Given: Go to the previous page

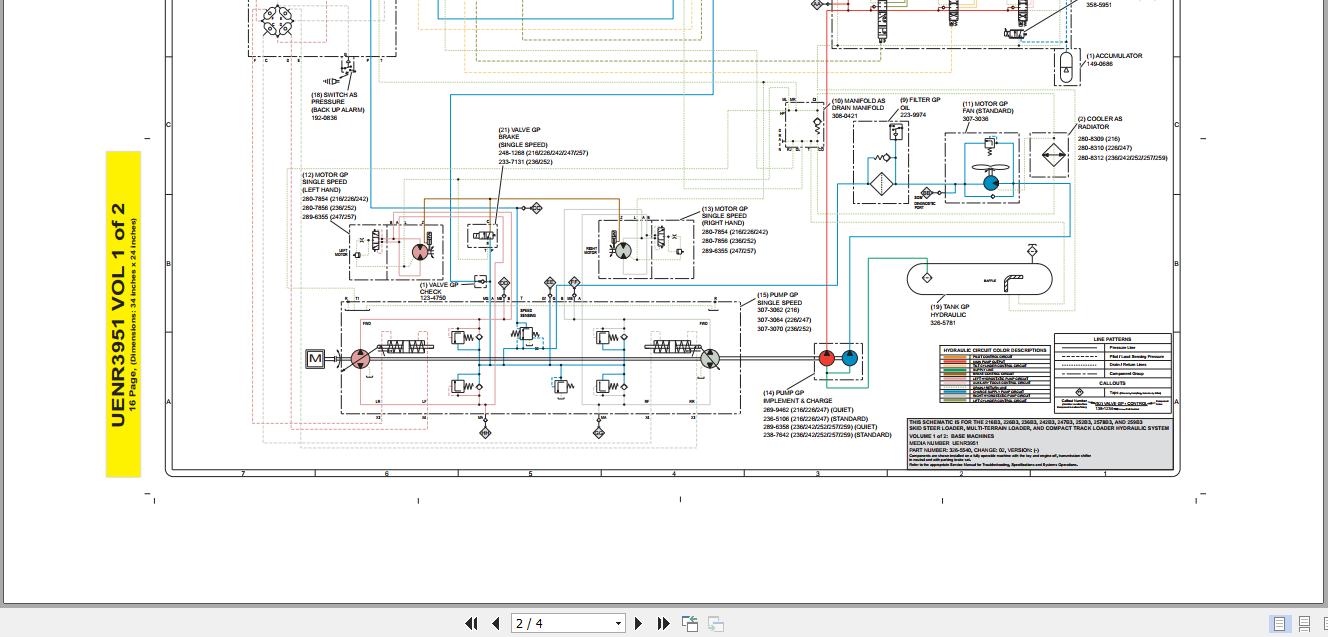Looking at the screenshot, I should click(x=496, y=623).
